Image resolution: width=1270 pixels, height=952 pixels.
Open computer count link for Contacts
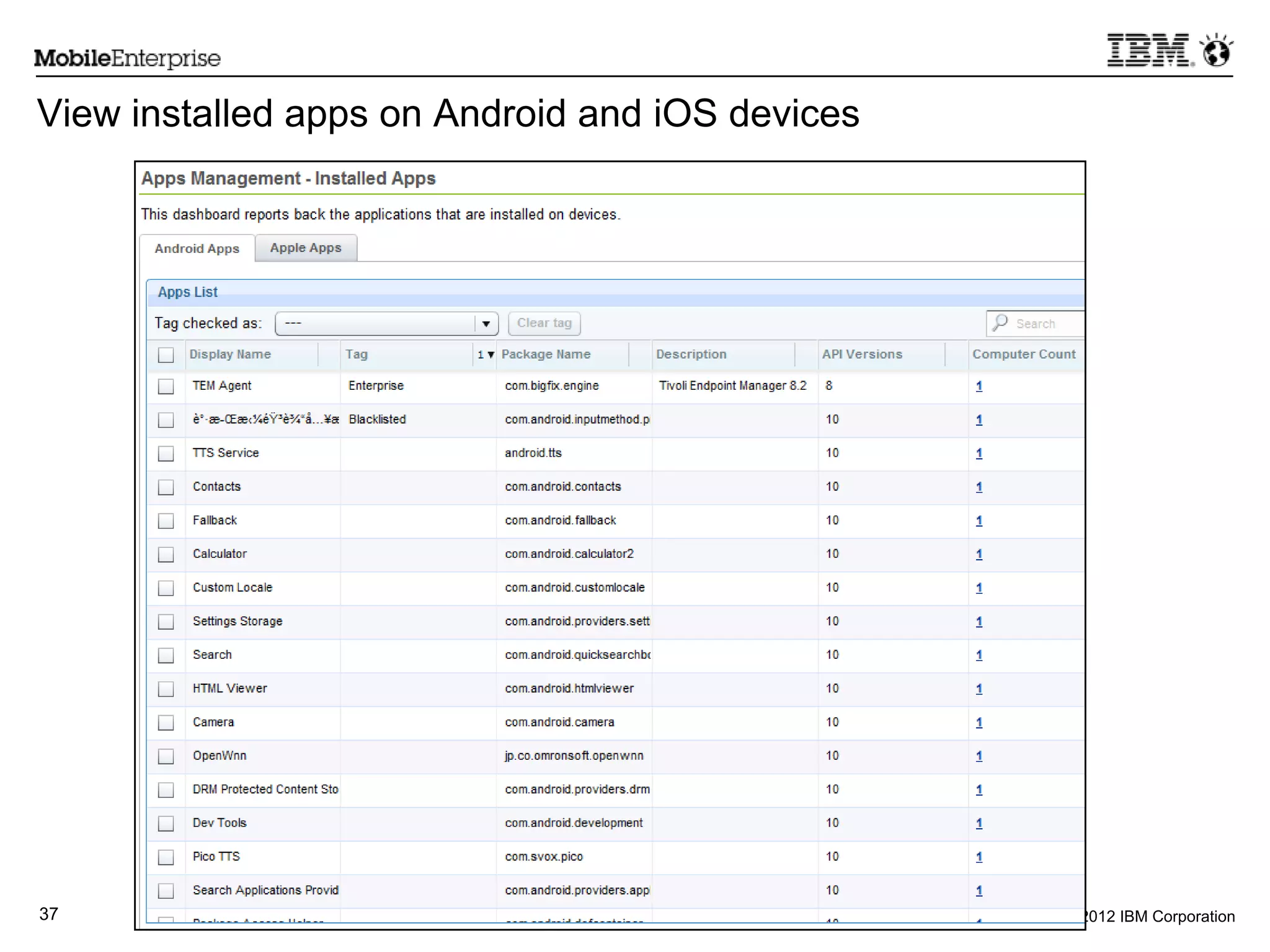tap(979, 487)
